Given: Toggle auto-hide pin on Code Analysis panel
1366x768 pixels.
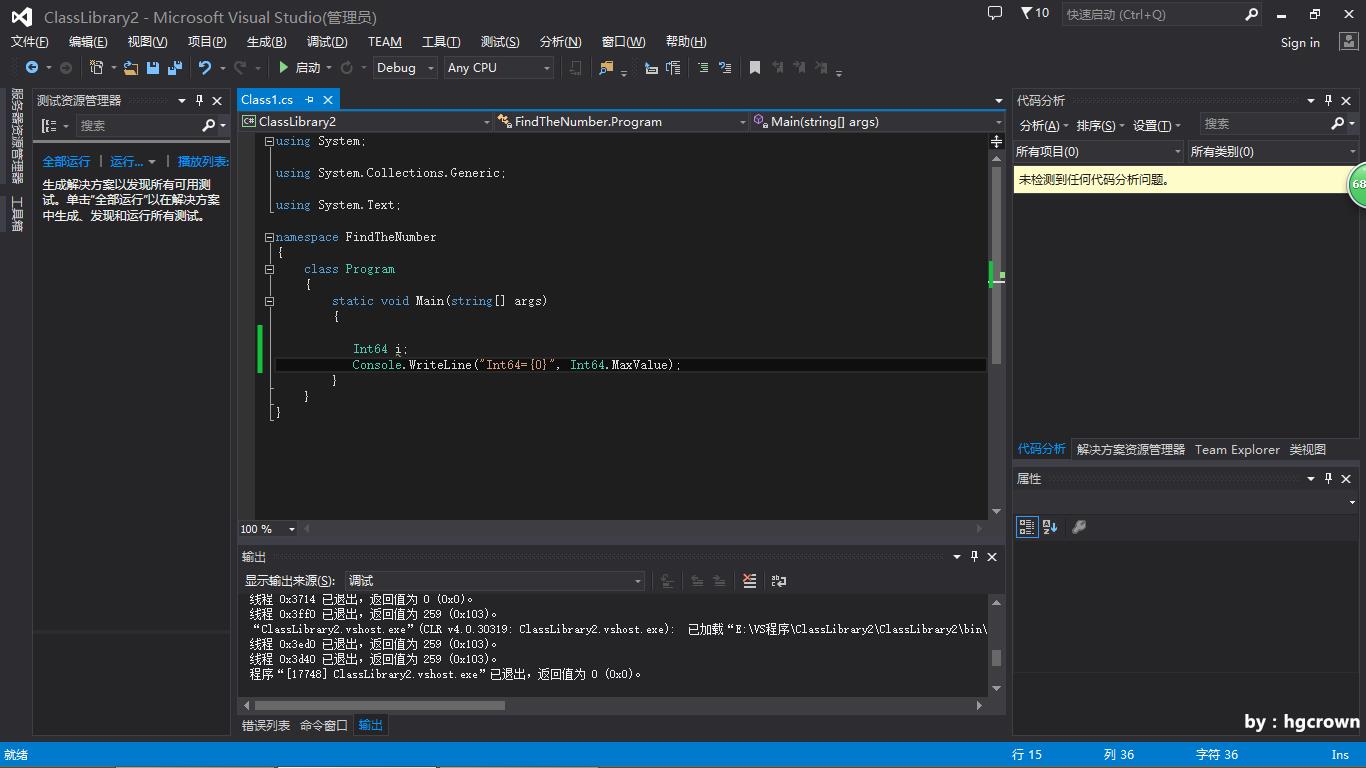Looking at the screenshot, I should (1328, 100).
